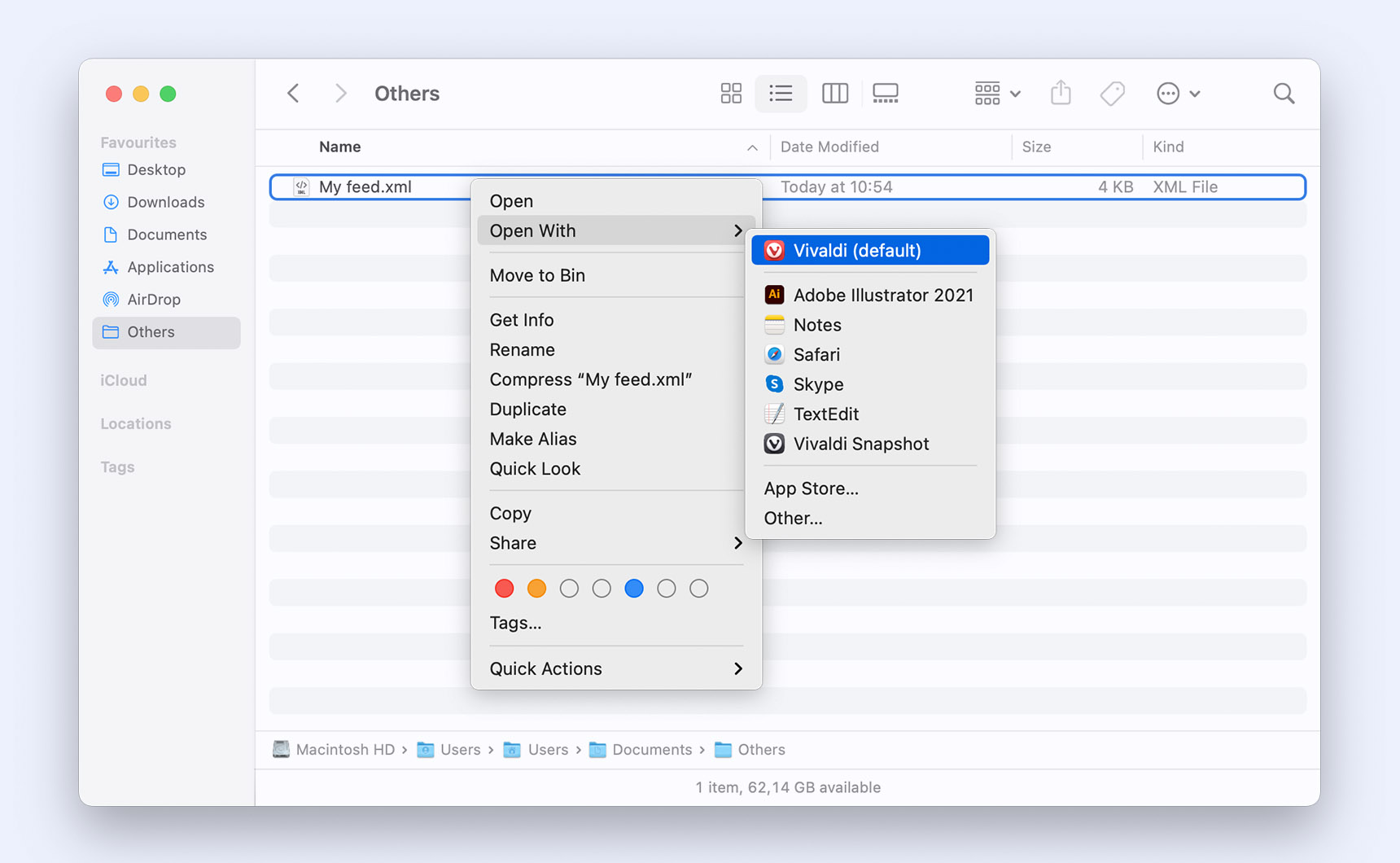This screenshot has width=1400, height=863.
Task: Switch to column view
Action: point(835,94)
